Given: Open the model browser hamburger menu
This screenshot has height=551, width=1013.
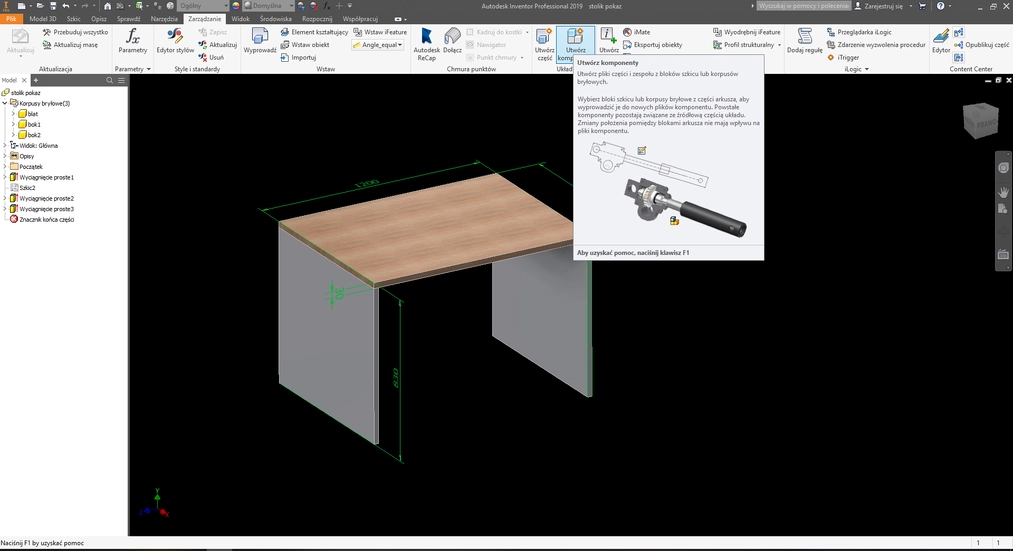Looking at the screenshot, I should coord(121,80).
